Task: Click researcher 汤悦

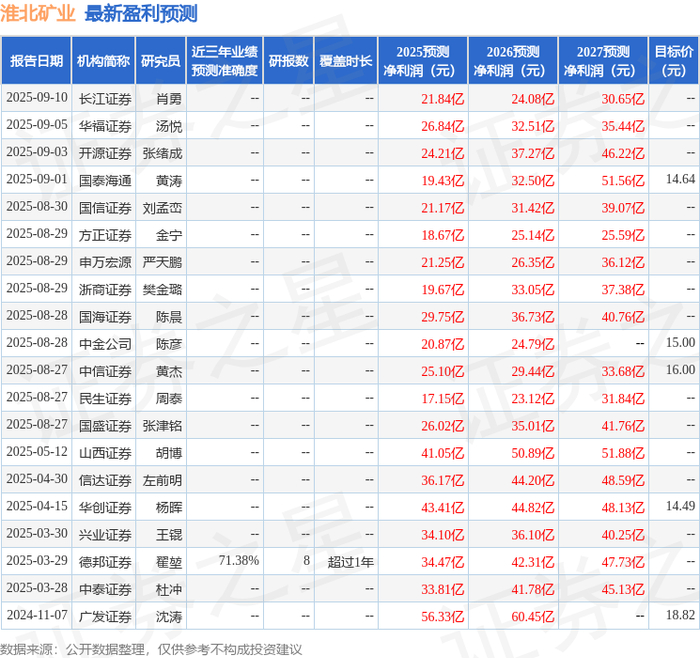Action: tap(169, 126)
